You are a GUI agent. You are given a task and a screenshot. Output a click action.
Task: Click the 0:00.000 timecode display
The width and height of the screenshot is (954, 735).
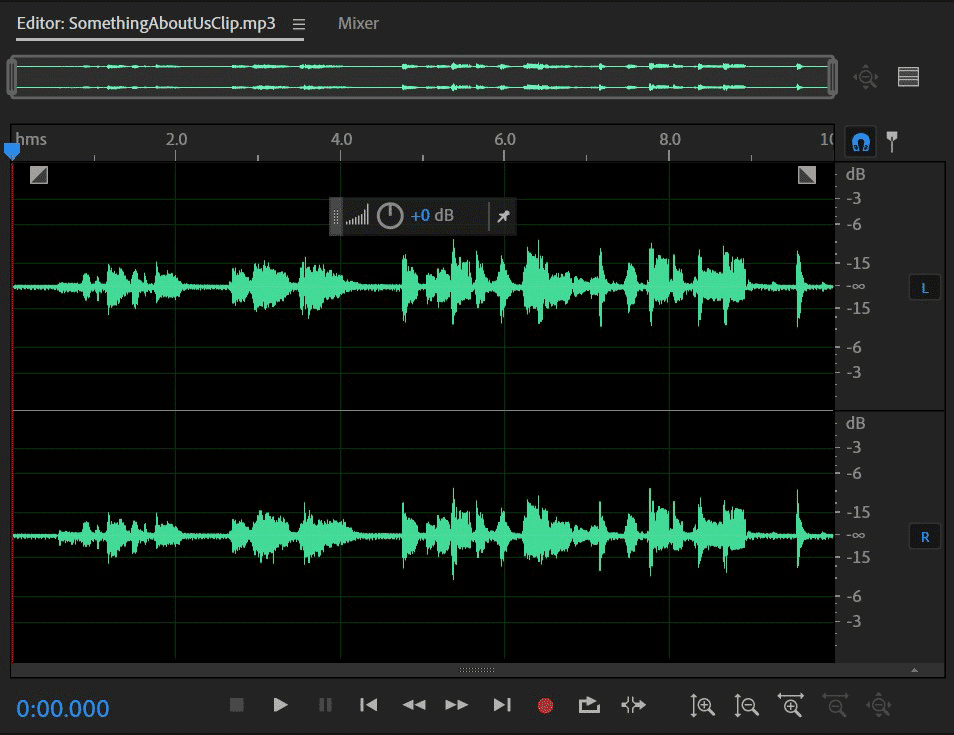[63, 709]
